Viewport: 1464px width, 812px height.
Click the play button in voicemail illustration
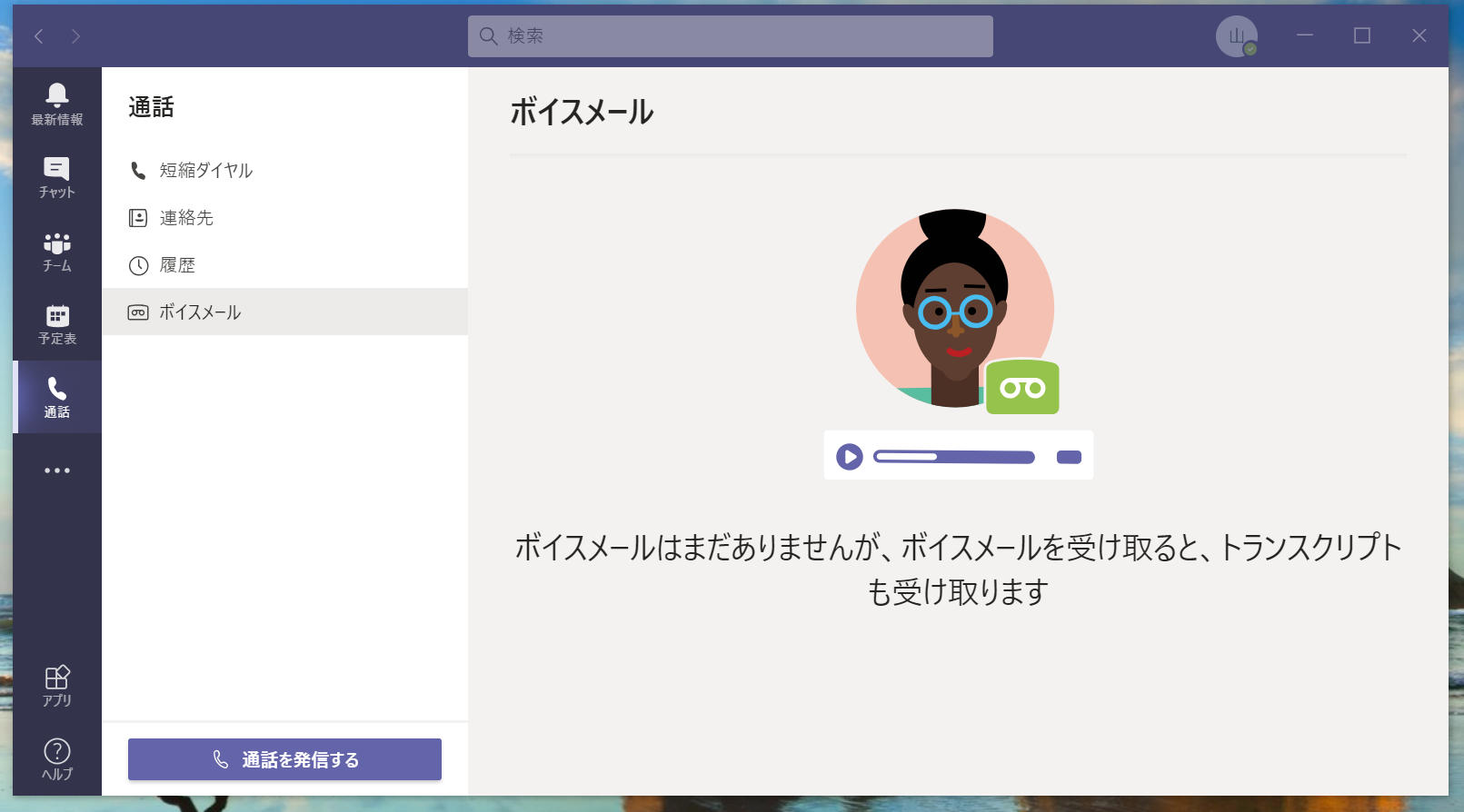(x=850, y=456)
